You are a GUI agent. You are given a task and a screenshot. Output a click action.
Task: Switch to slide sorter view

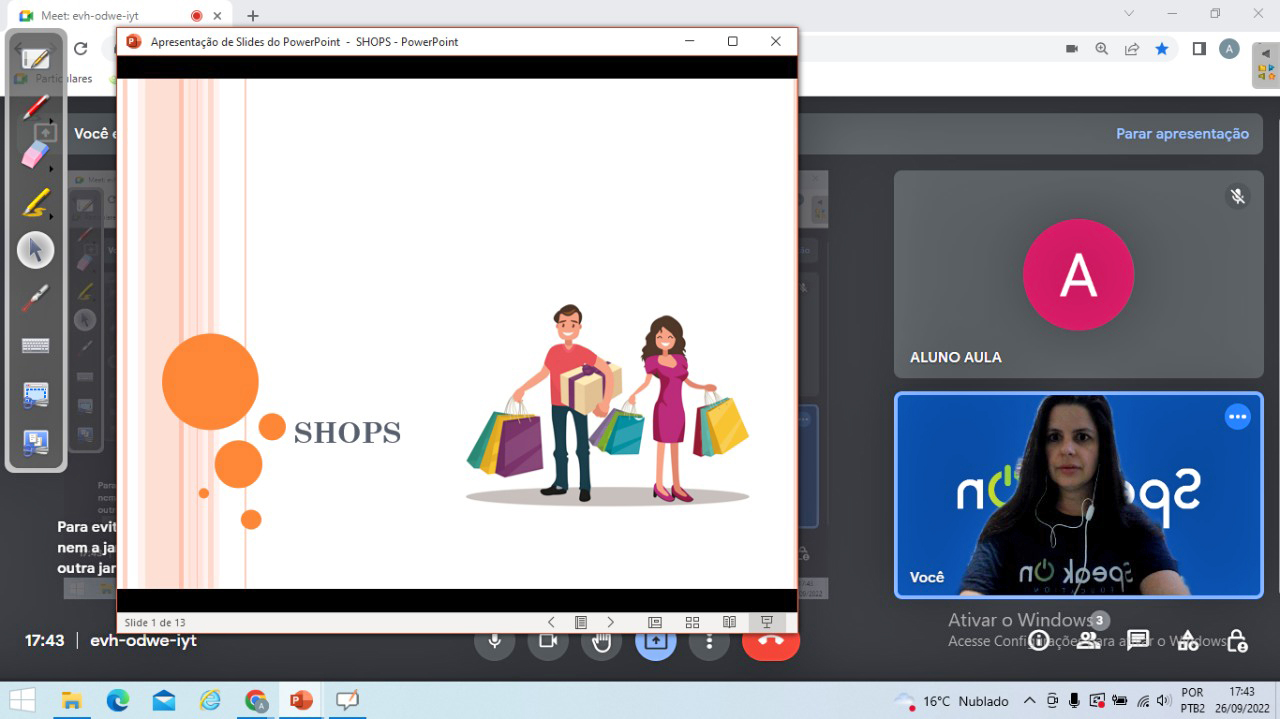pos(692,622)
